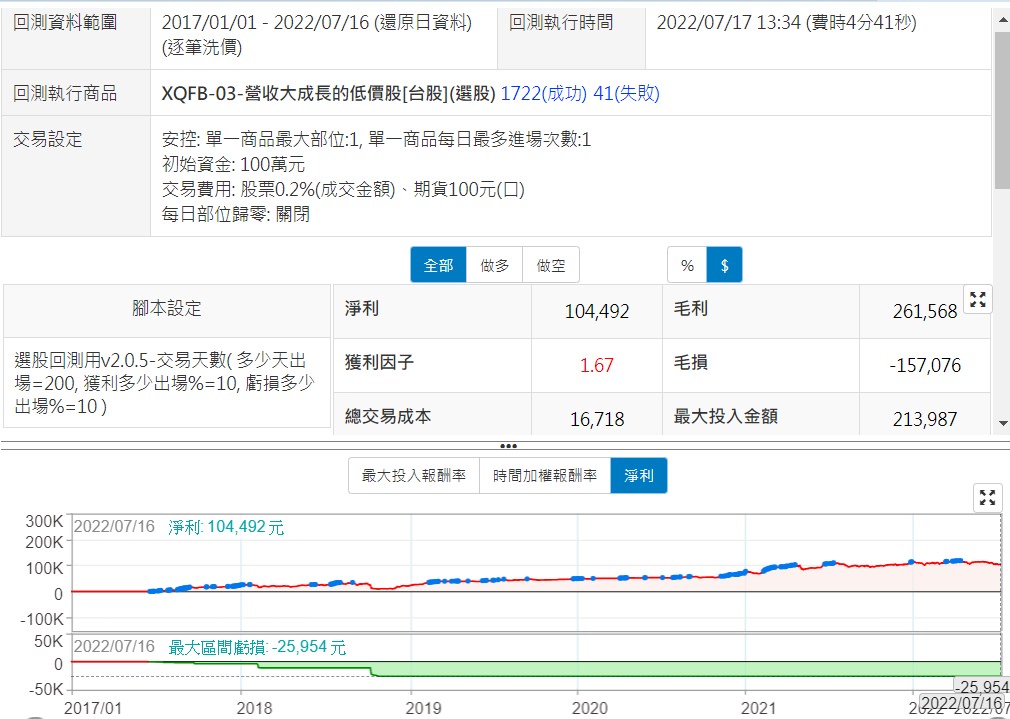This screenshot has height=719, width=1010.
Task: Click the scrollbar down arrow
Action: [x=1003, y=424]
